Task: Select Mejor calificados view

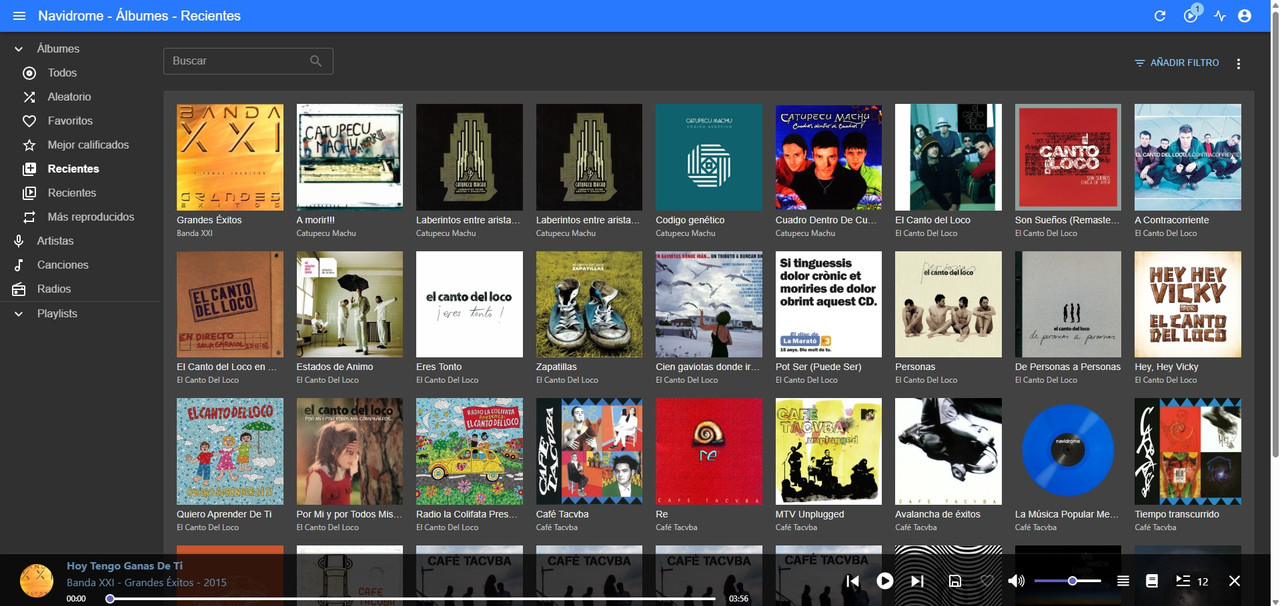Action: click(80, 145)
